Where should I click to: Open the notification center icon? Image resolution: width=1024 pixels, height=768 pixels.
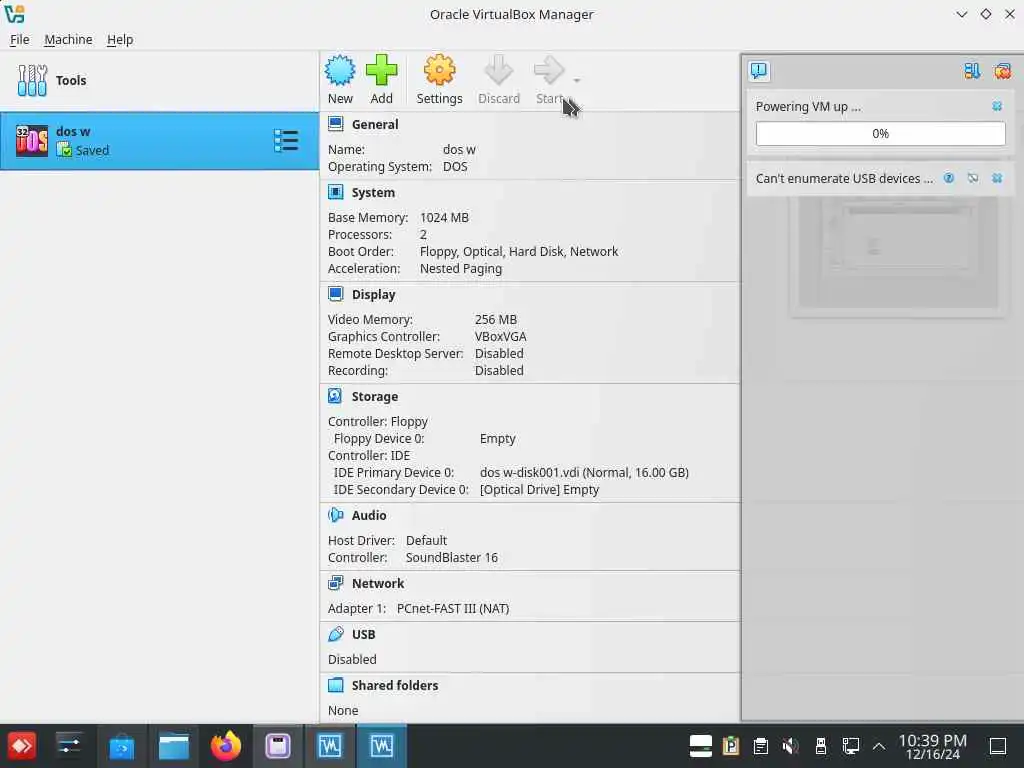point(759,71)
